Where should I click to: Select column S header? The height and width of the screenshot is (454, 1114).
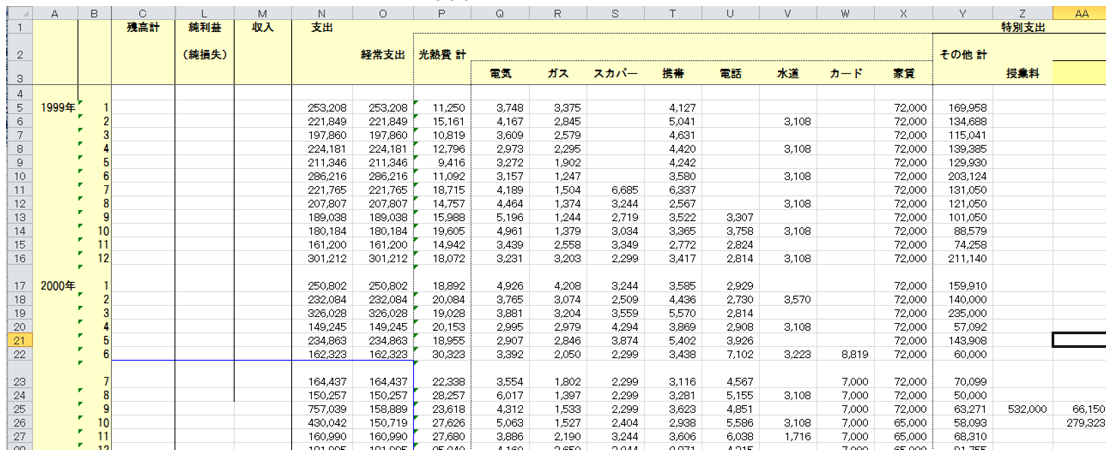pos(613,13)
